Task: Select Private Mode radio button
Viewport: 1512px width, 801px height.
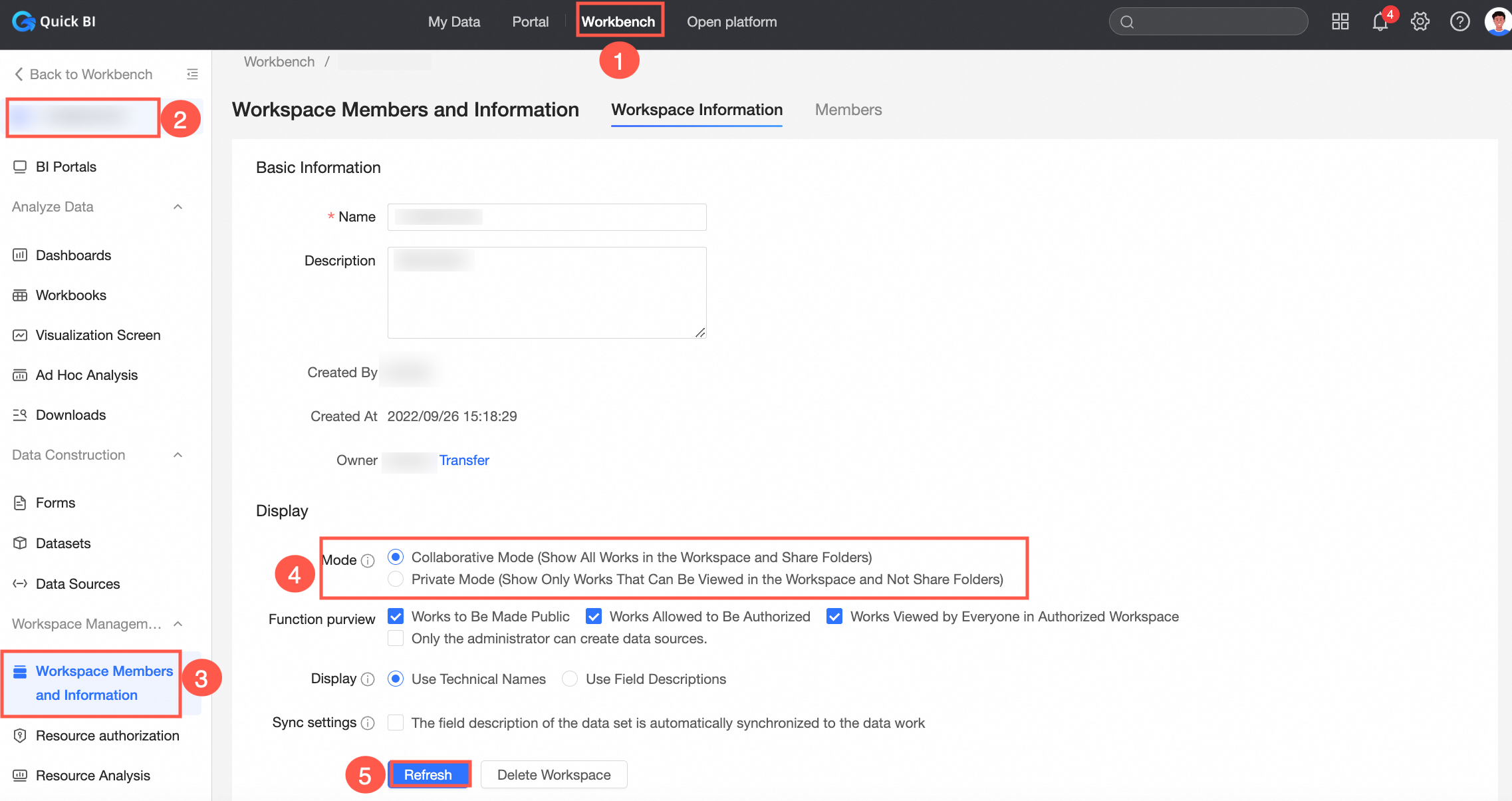Action: click(x=396, y=579)
